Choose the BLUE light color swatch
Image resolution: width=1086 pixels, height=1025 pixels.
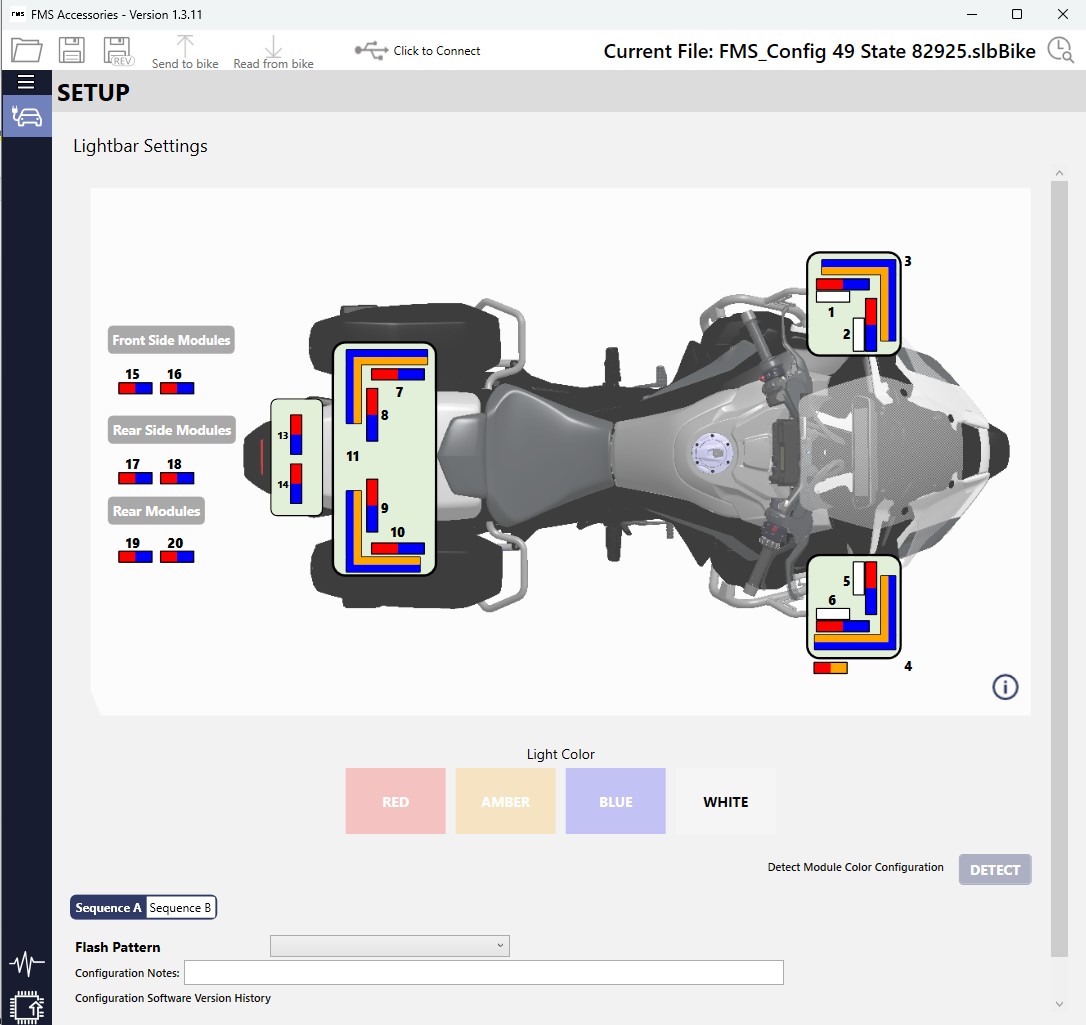tap(615, 801)
